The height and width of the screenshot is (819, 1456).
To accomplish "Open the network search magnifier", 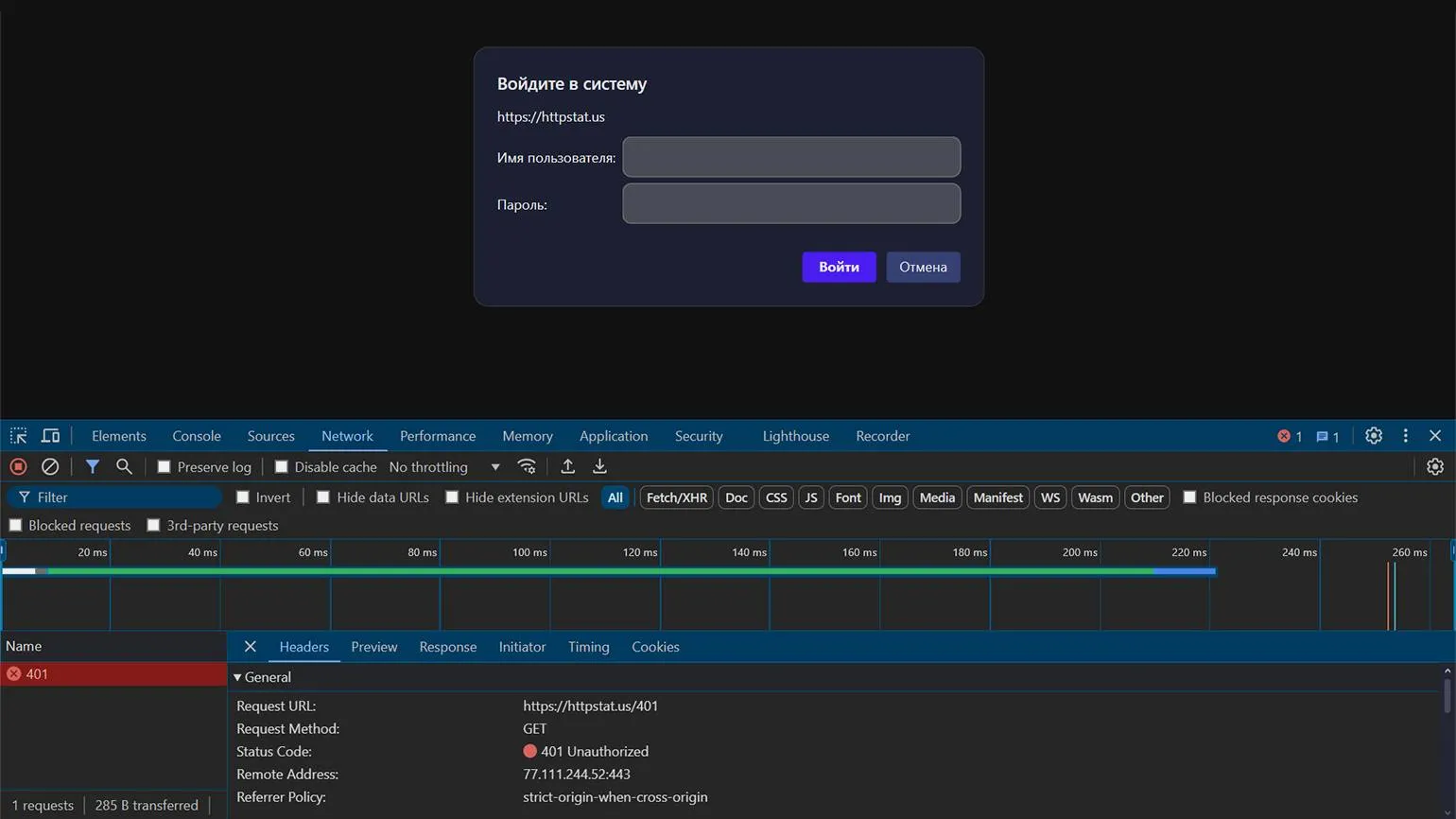I will (x=124, y=466).
